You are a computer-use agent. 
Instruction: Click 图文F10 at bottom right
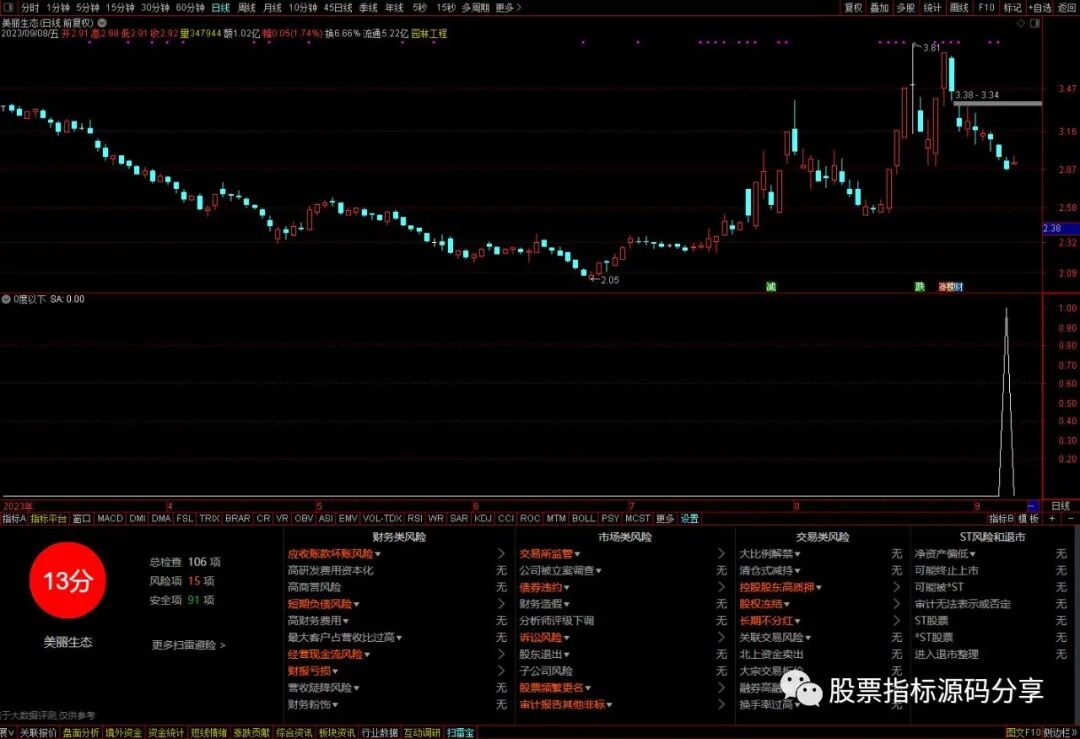(1023, 733)
